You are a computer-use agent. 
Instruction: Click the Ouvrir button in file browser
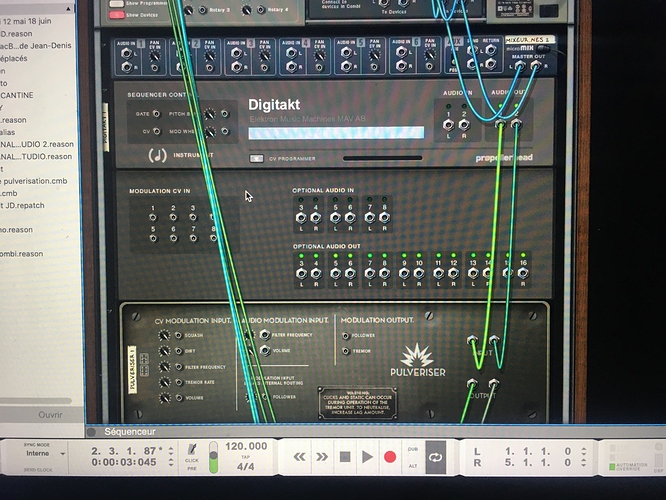click(50, 415)
